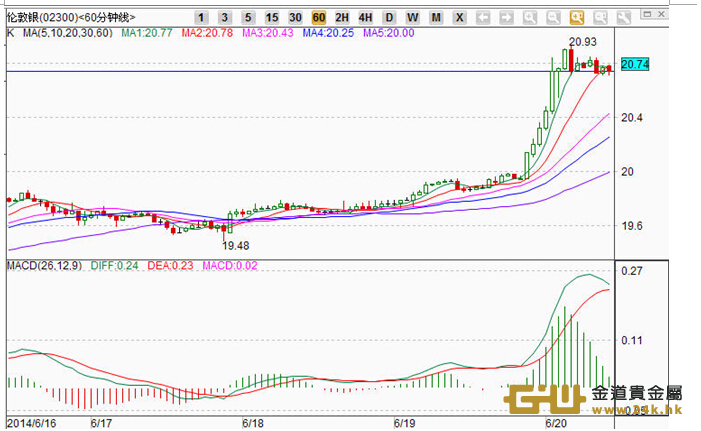This screenshot has width=701, height=431.
Task: Switch to the 2H period
Action: (x=342, y=18)
